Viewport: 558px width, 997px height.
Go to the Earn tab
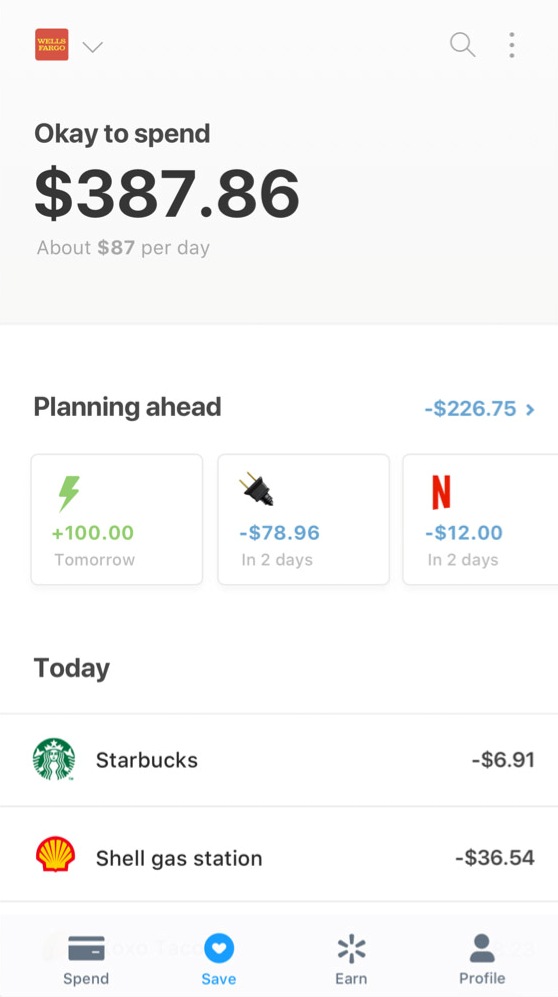[351, 960]
